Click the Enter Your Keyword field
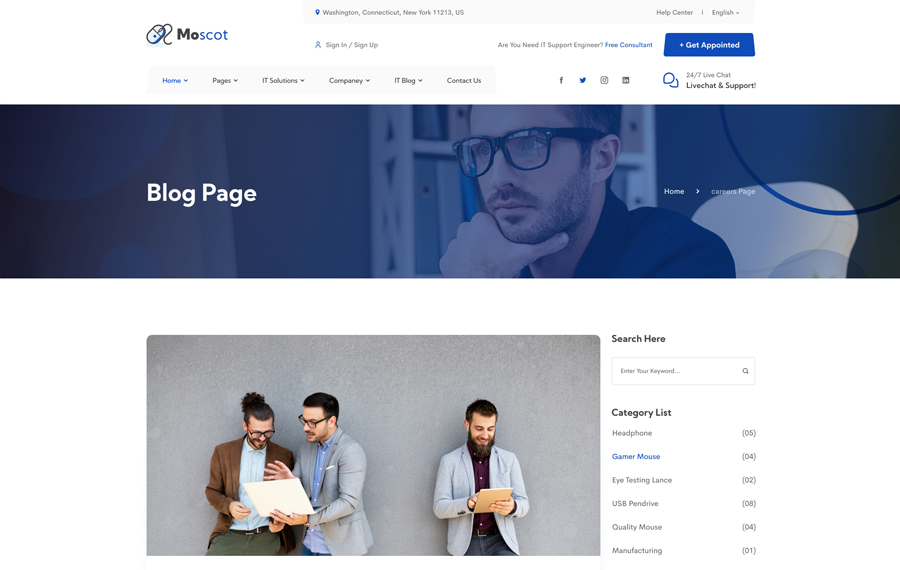 click(x=675, y=371)
